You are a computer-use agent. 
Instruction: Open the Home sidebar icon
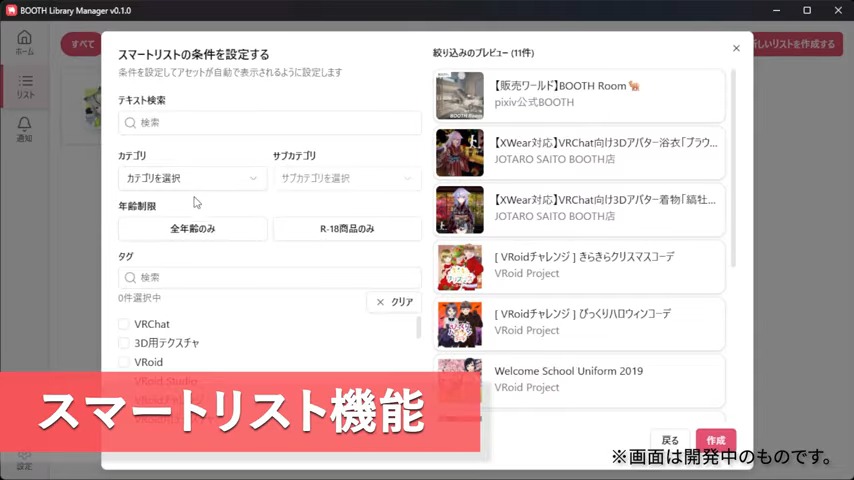coord(24,42)
